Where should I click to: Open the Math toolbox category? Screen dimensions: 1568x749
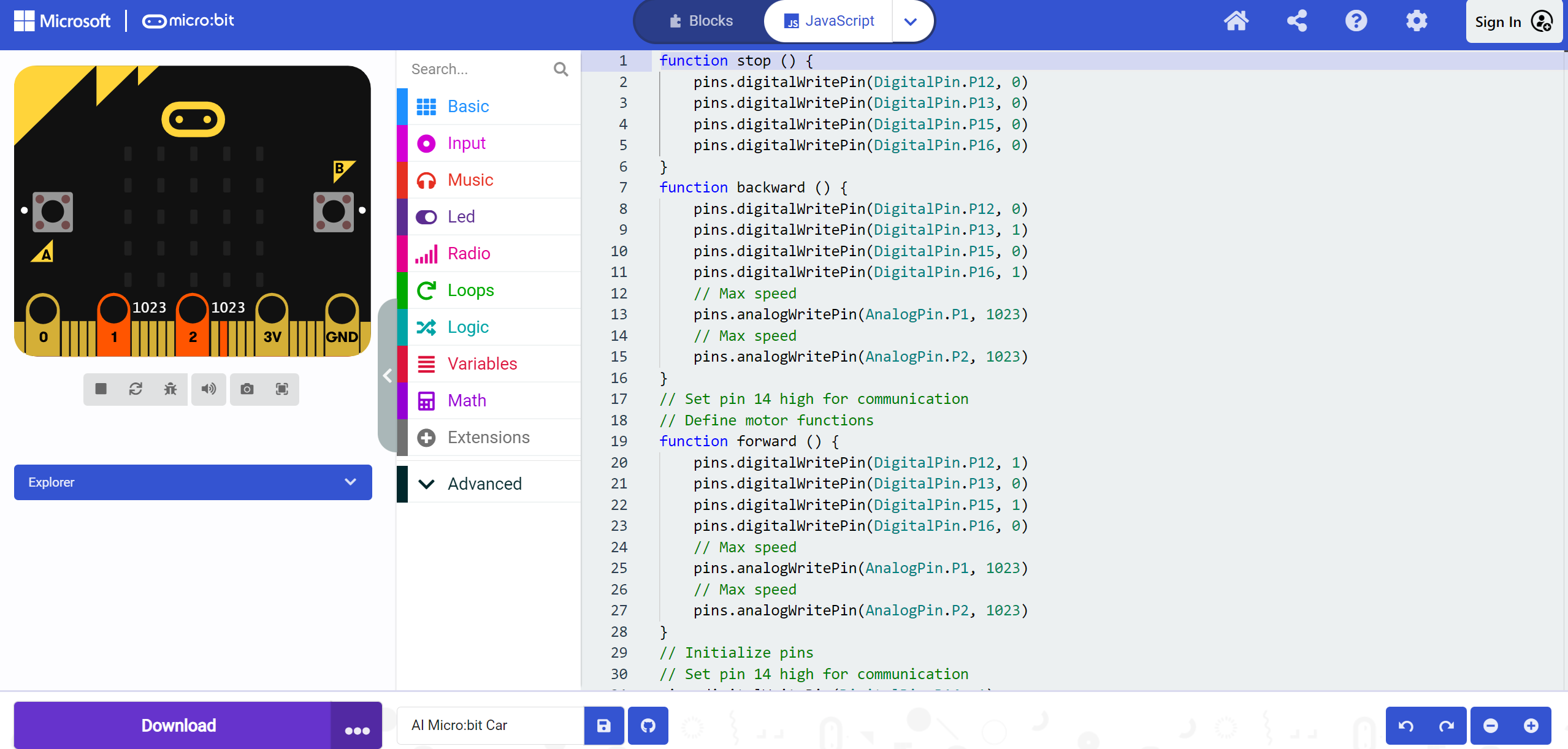tap(489, 400)
